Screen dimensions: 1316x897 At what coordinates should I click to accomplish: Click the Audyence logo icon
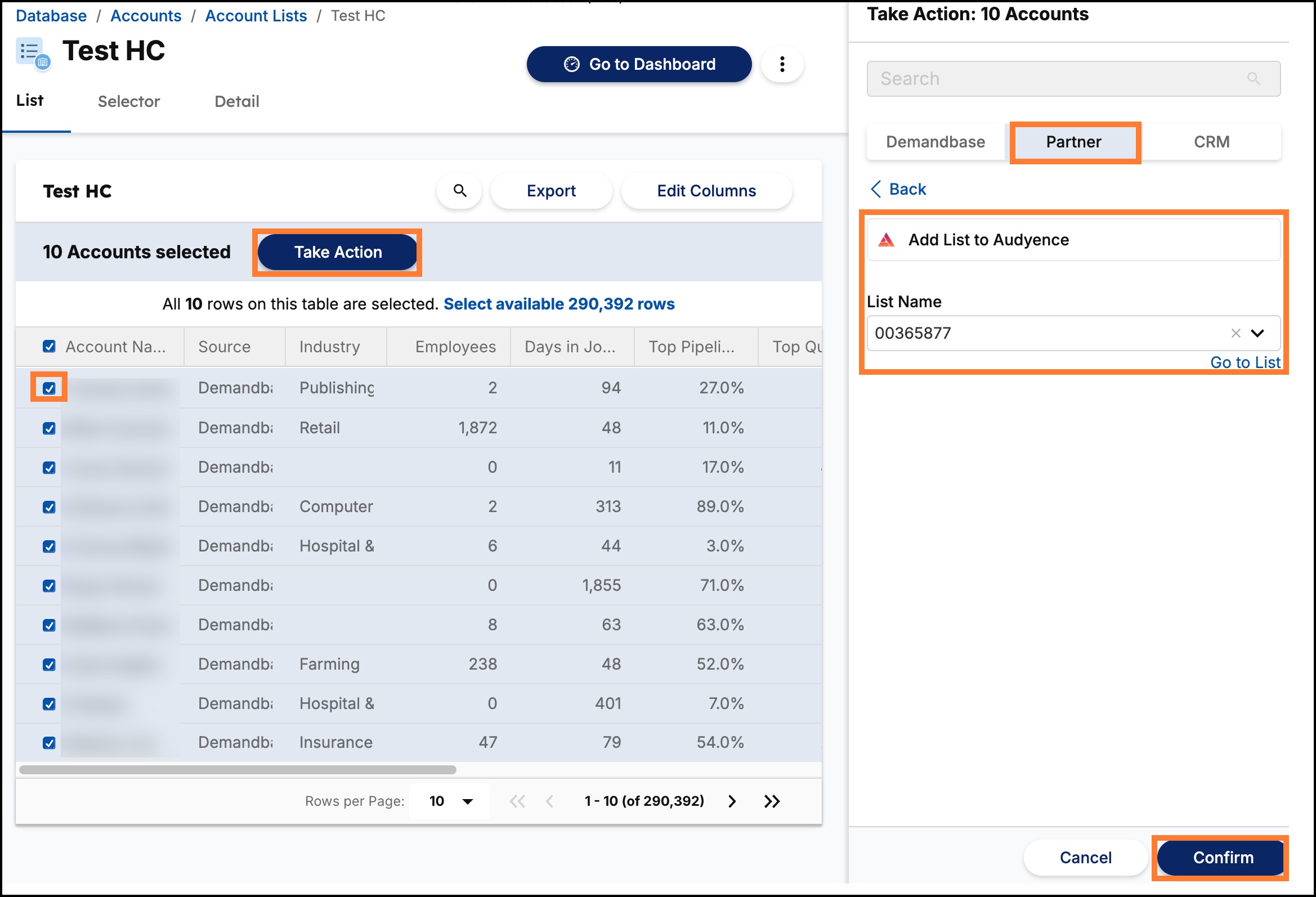[886, 240]
